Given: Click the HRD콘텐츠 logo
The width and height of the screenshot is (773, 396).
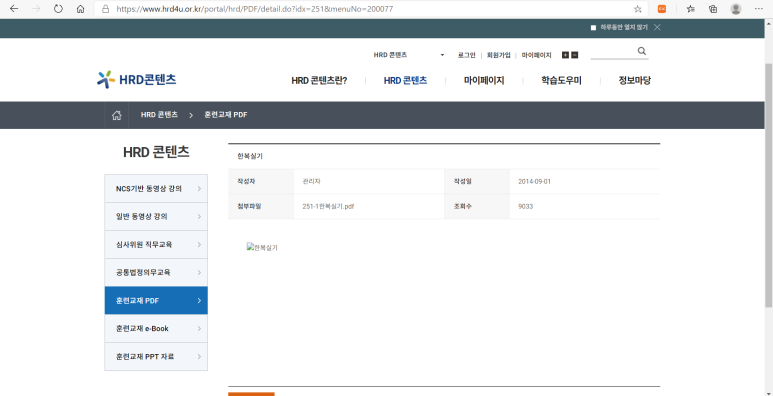Looking at the screenshot, I should (x=137, y=79).
